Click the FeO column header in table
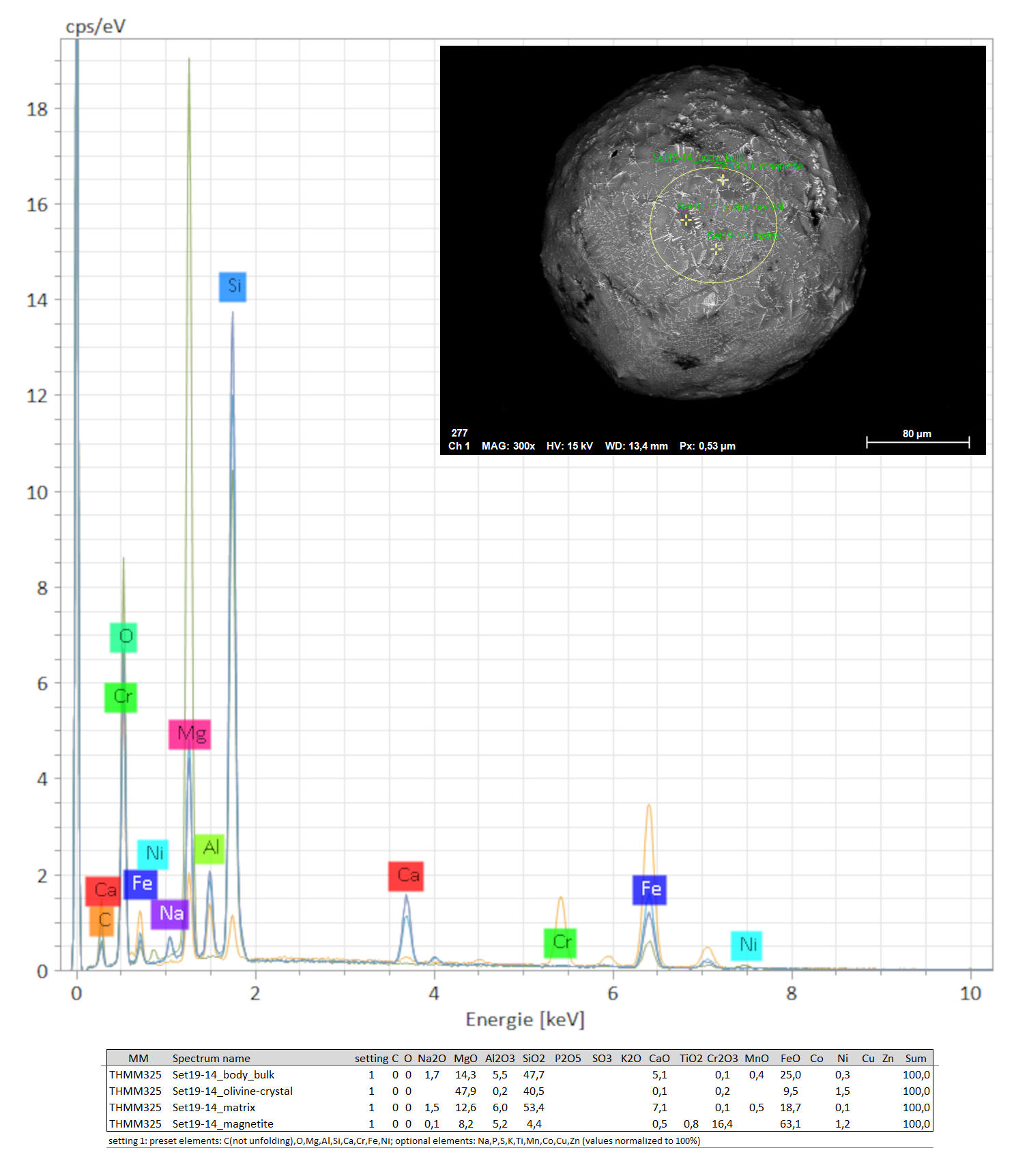The image size is (1014, 1176). coord(790,1058)
